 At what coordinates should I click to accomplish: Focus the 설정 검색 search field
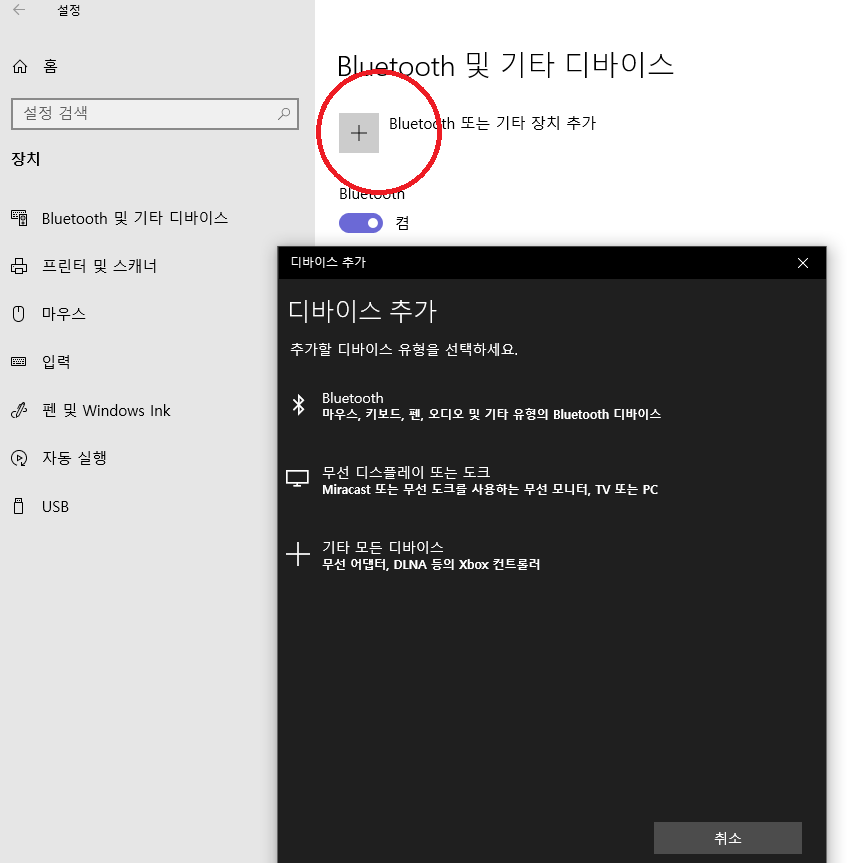tap(155, 114)
